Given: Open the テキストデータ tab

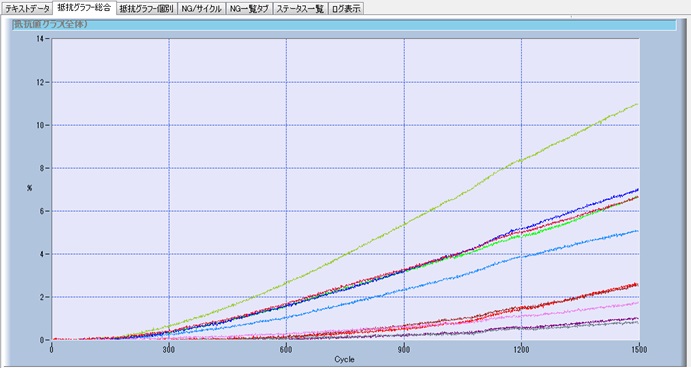Looking at the screenshot, I should point(27,8).
